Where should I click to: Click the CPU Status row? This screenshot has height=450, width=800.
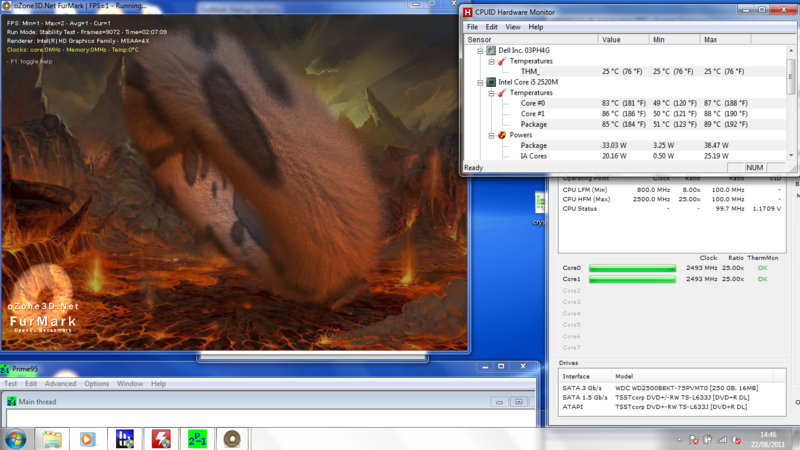(671, 209)
